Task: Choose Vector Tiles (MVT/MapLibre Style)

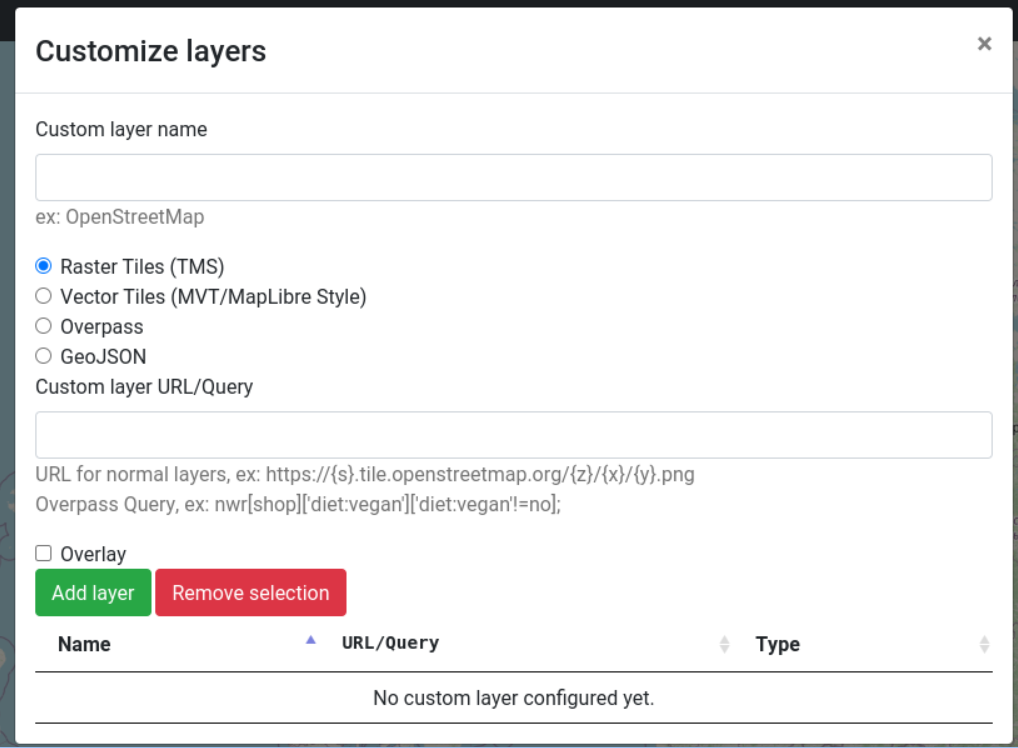Action: click(x=43, y=295)
